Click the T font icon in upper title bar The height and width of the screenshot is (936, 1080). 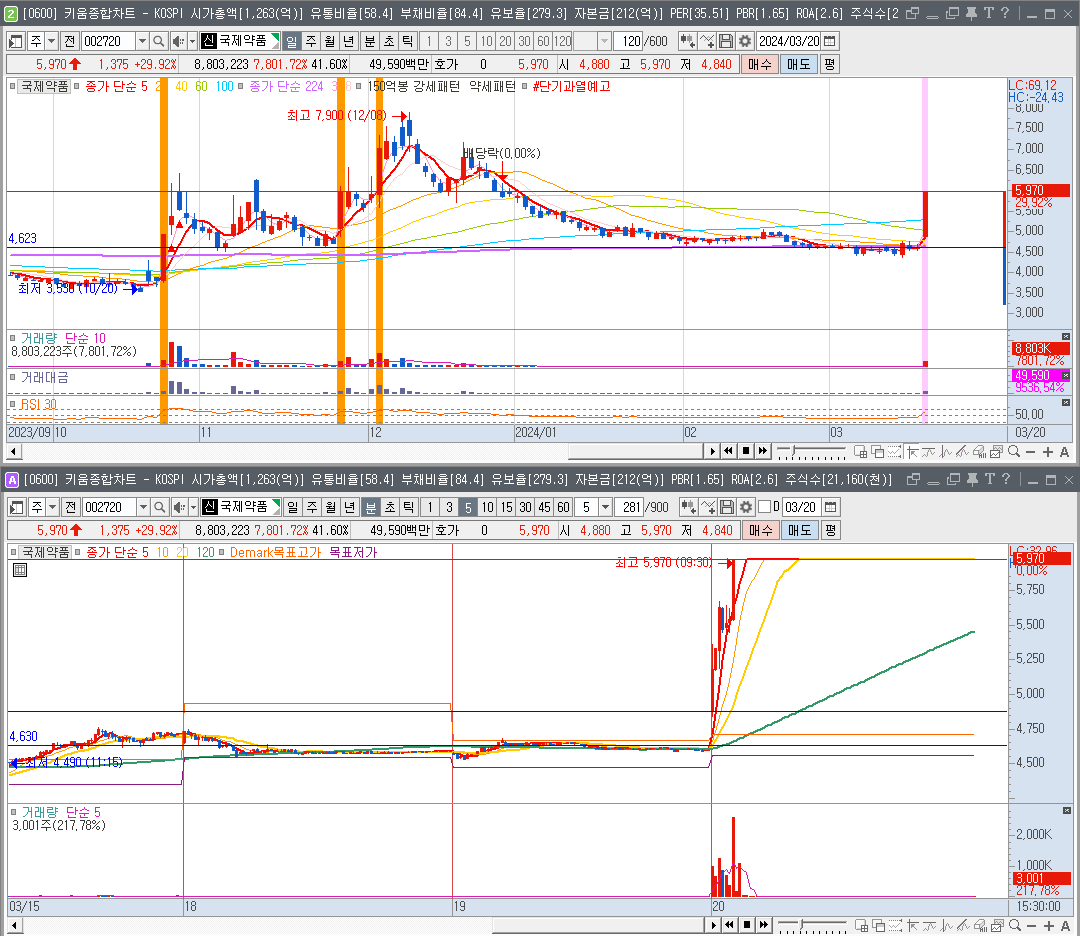point(988,13)
